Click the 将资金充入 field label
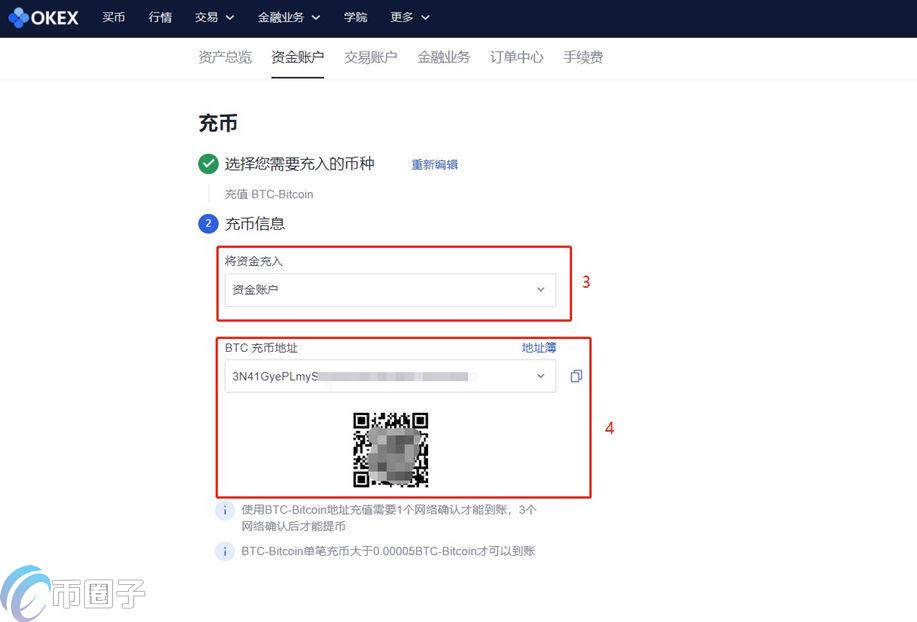Viewport: 917px width, 622px height. coord(254,261)
